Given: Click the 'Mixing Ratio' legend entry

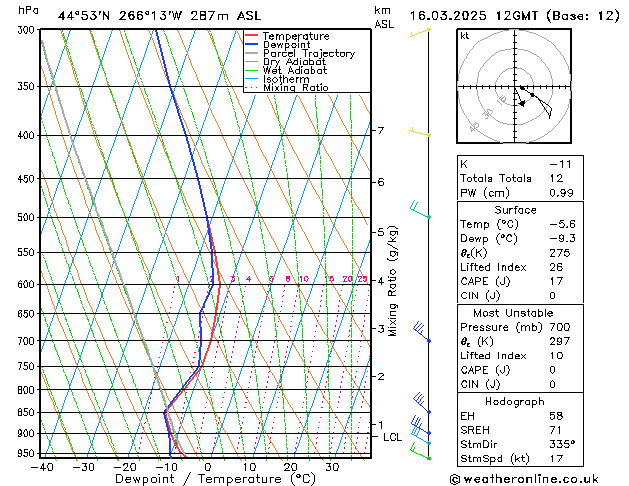Looking at the screenshot, I should [296, 87].
